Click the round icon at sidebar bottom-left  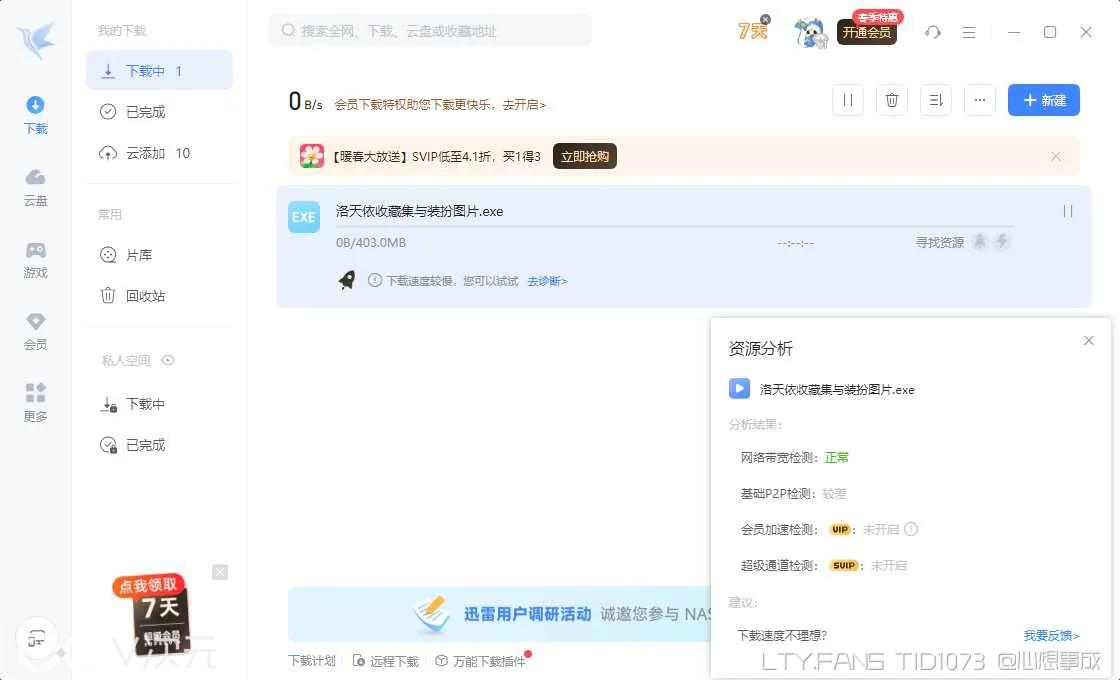(x=36, y=640)
